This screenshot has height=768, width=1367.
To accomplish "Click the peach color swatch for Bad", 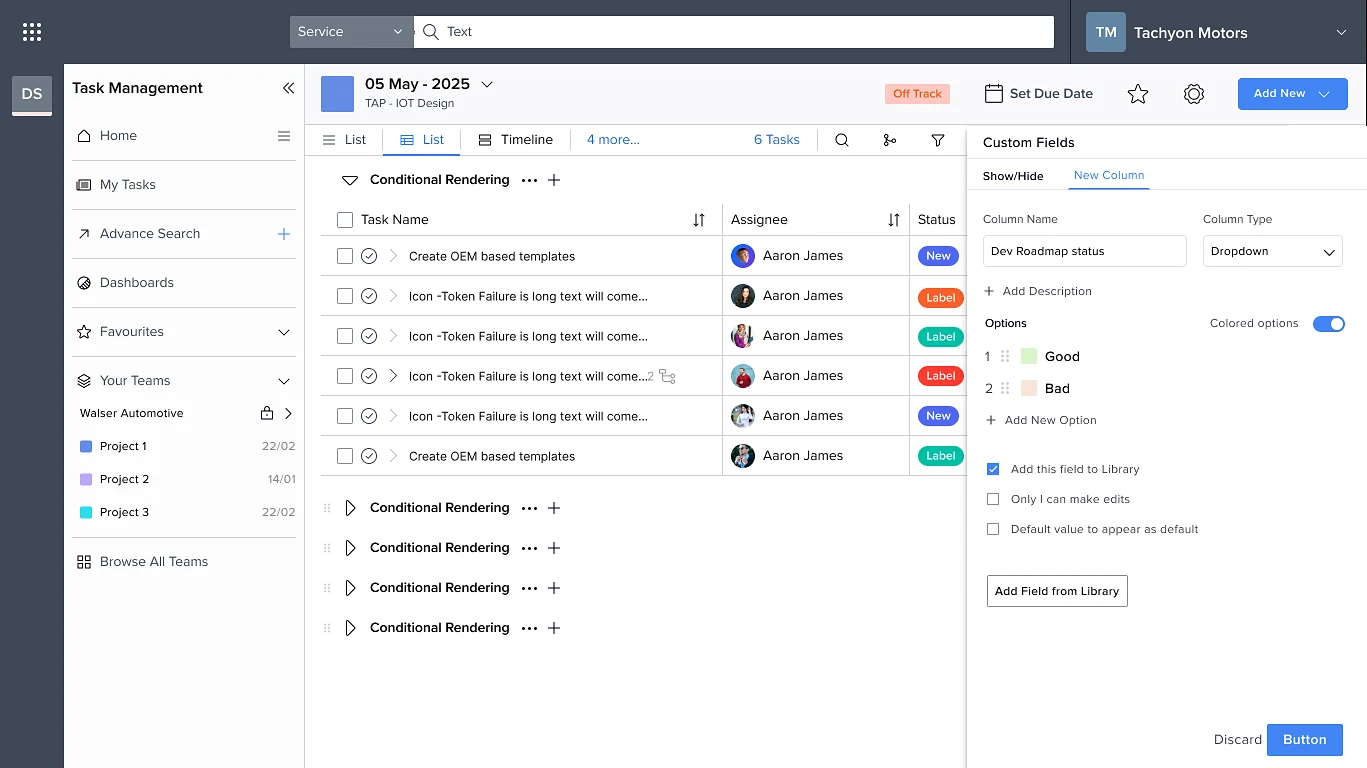I will point(1029,388).
